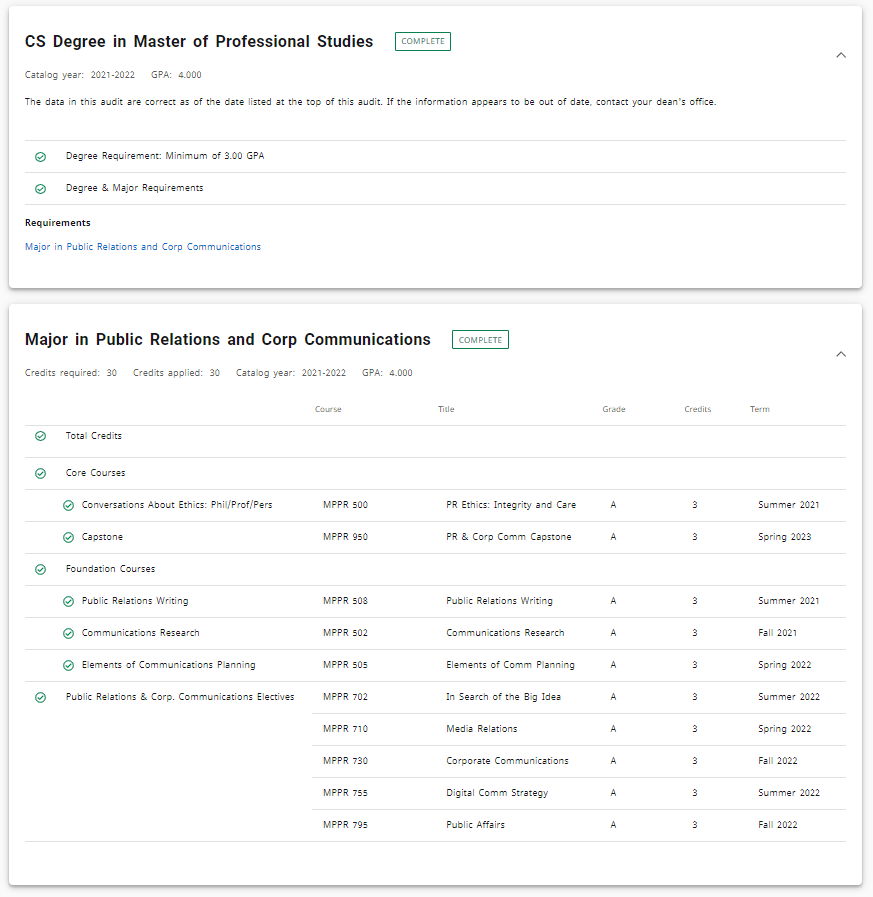
Task: Click course code MPPR 755
Action: coord(345,793)
